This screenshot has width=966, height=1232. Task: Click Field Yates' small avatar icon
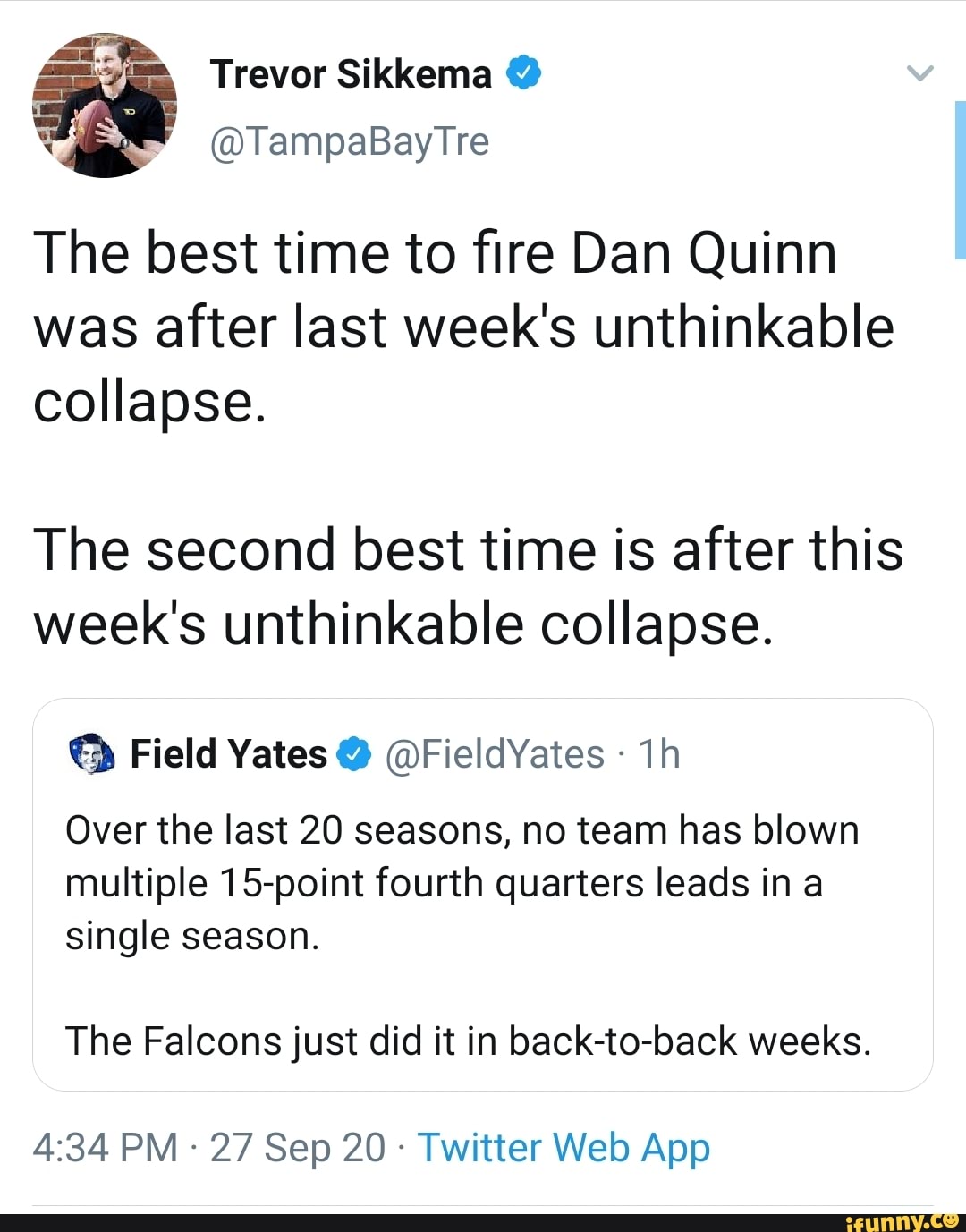[x=92, y=754]
